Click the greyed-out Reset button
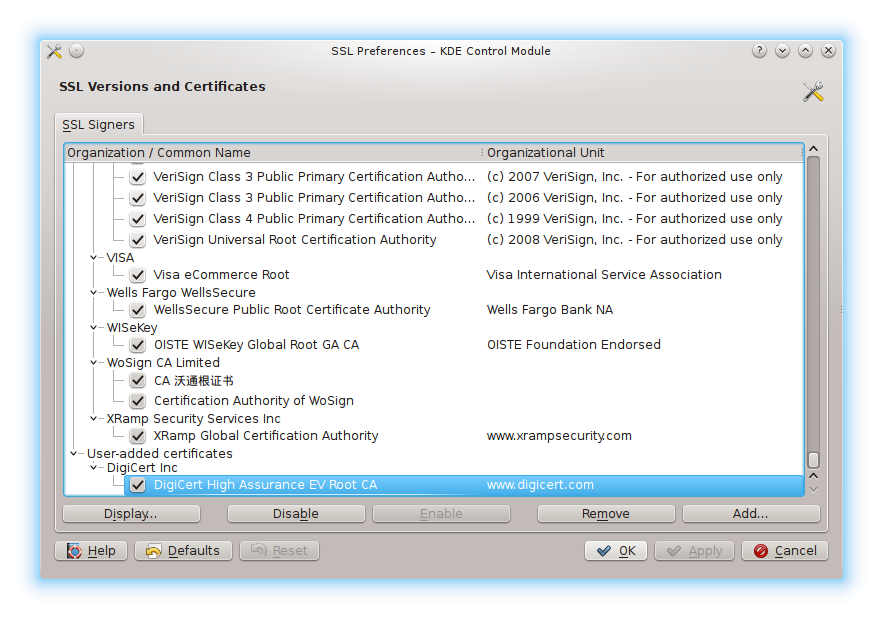The image size is (883, 619). 279,551
